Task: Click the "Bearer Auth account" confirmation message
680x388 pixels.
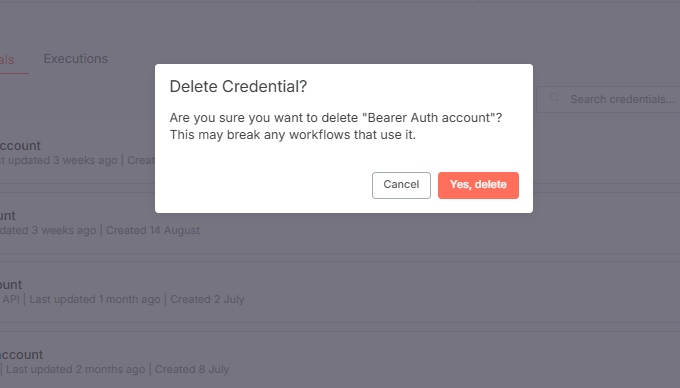Action: [x=336, y=118]
